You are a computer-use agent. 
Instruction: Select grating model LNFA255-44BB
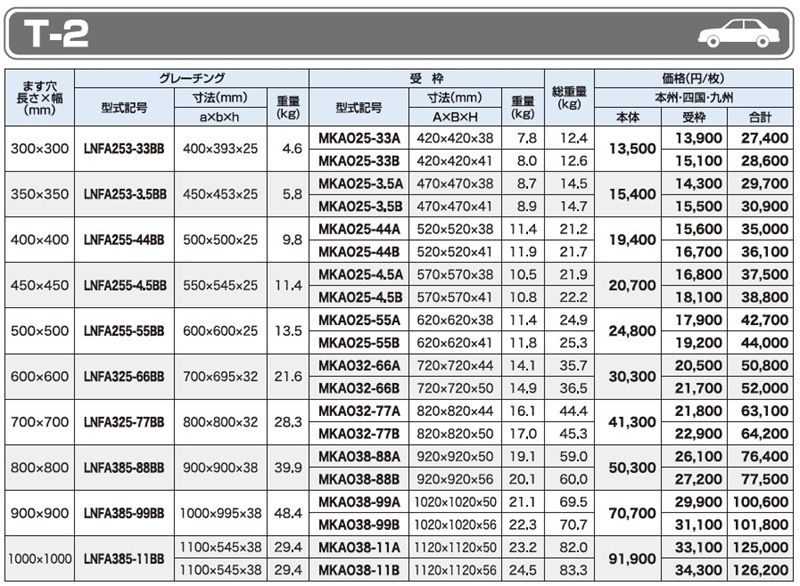(x=124, y=240)
